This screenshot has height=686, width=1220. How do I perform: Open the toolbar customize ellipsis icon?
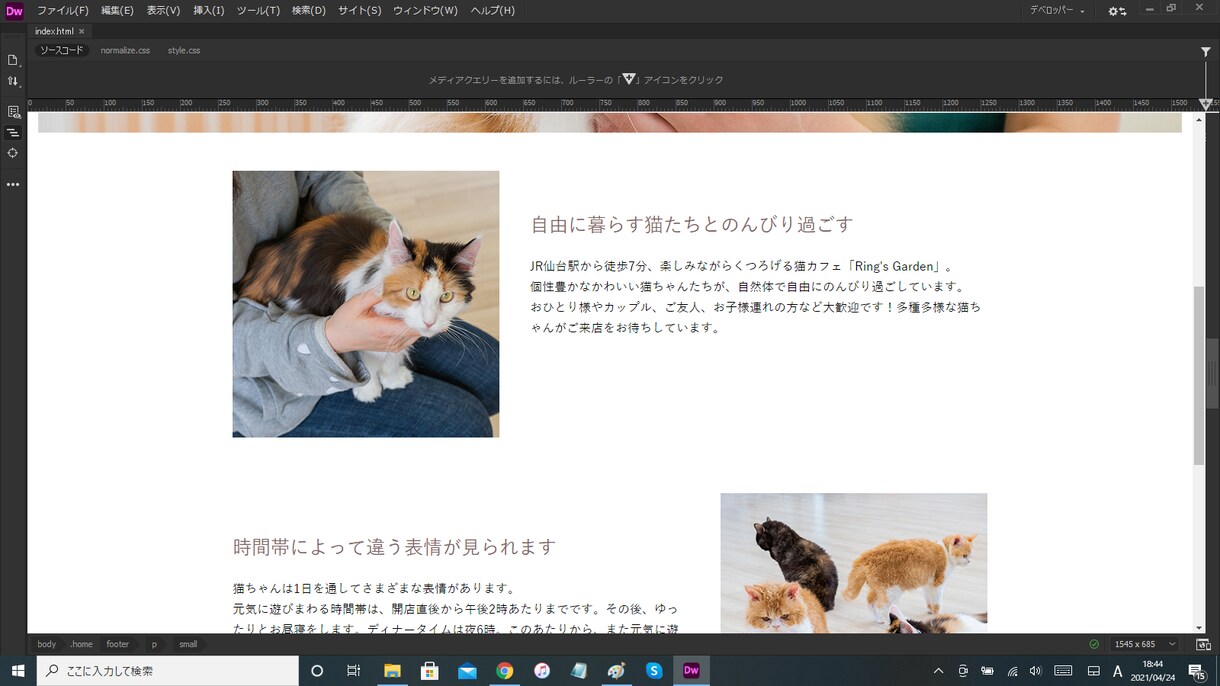tap(13, 185)
